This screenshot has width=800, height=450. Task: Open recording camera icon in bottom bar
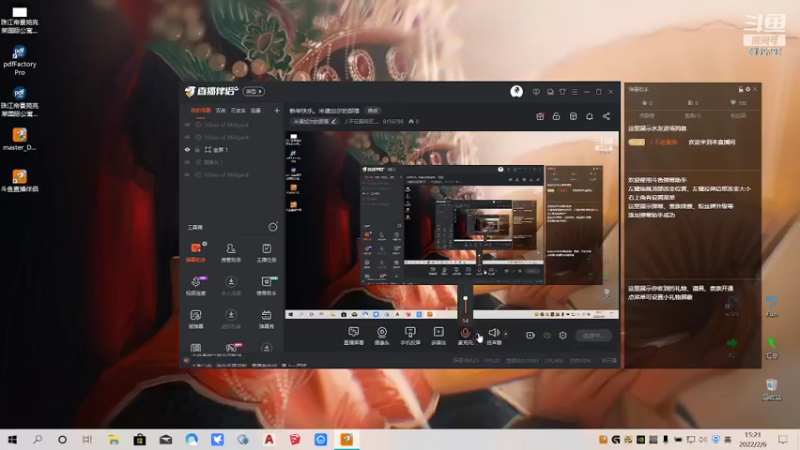click(530, 335)
